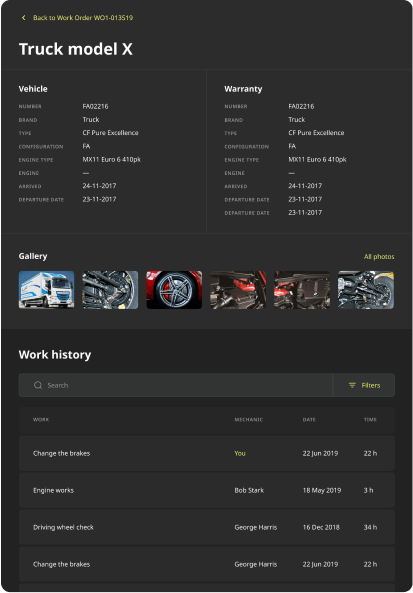The height and width of the screenshot is (593, 413).
Task: Click the back chevron arrow icon
Action: [23, 18]
